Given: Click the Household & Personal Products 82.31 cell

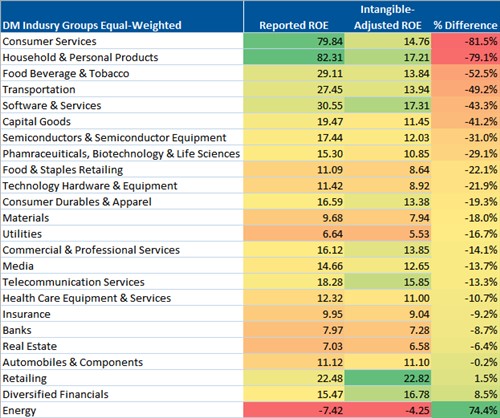Looking at the screenshot, I should coord(294,57).
